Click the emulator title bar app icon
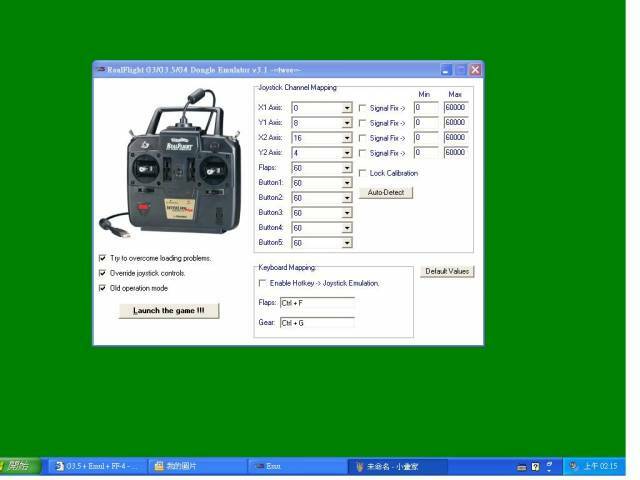Image resolution: width=640 pixels, height=480 pixels. point(101,69)
